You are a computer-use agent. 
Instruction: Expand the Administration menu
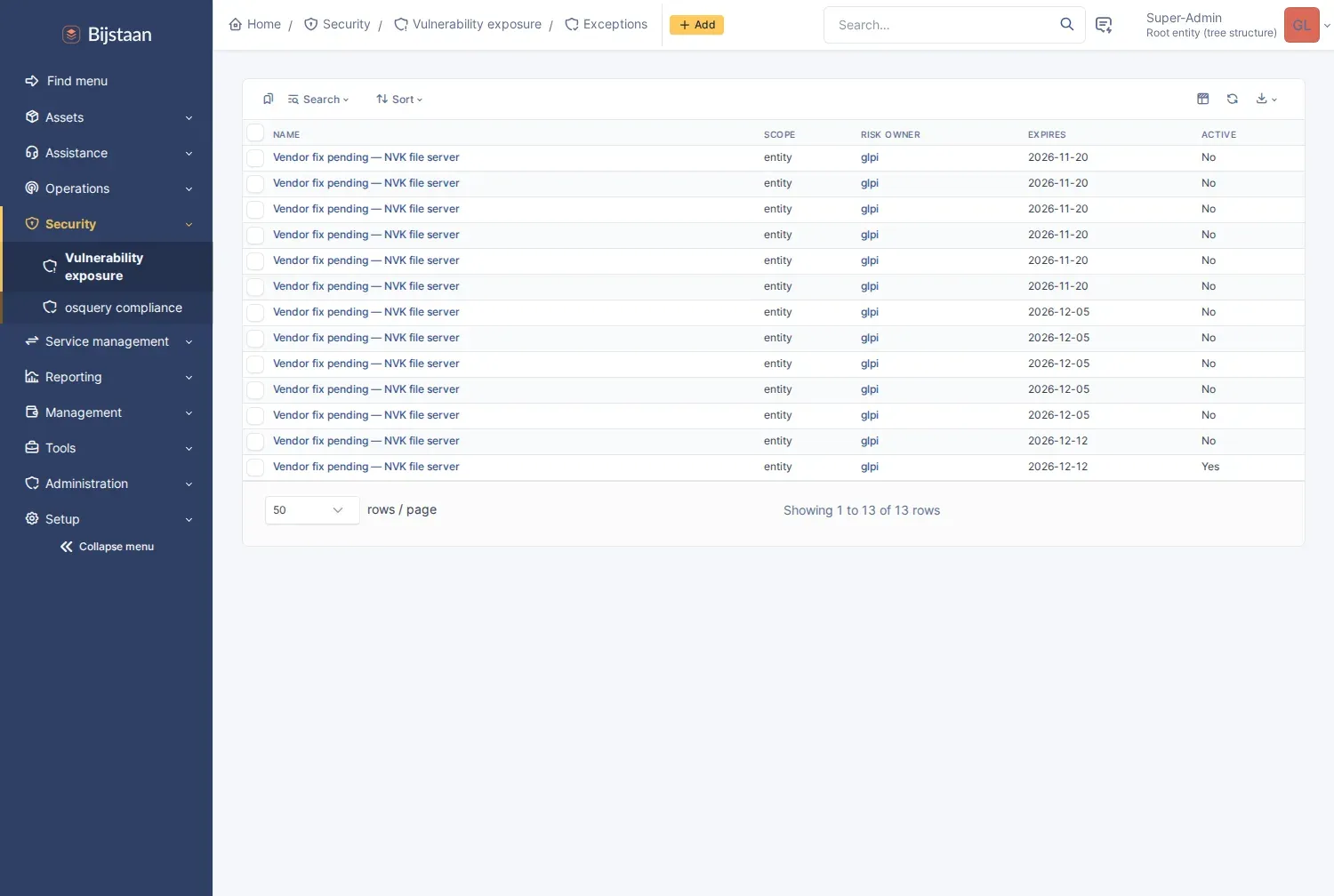(106, 484)
